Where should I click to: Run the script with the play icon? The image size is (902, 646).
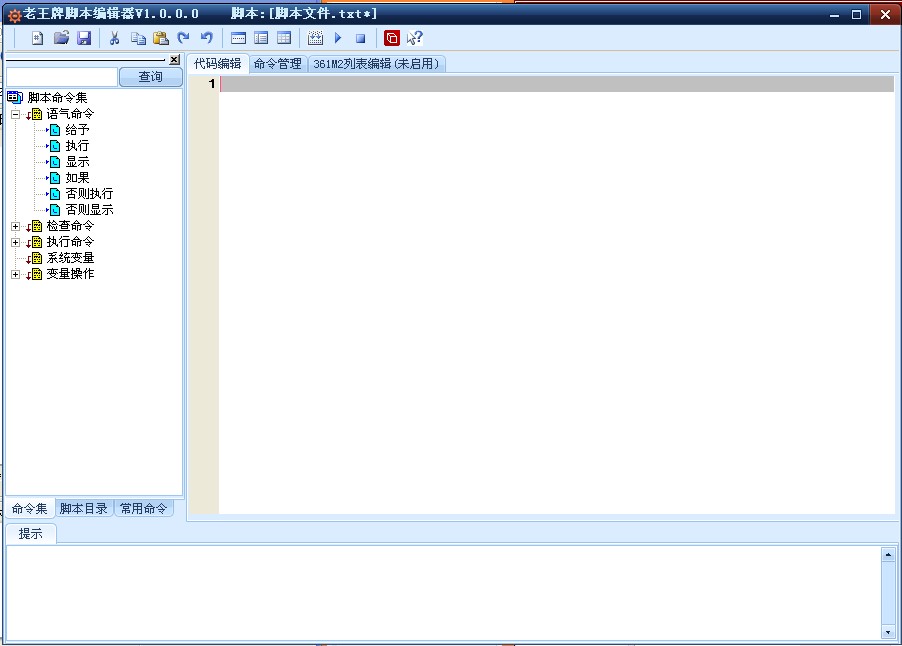click(x=338, y=38)
